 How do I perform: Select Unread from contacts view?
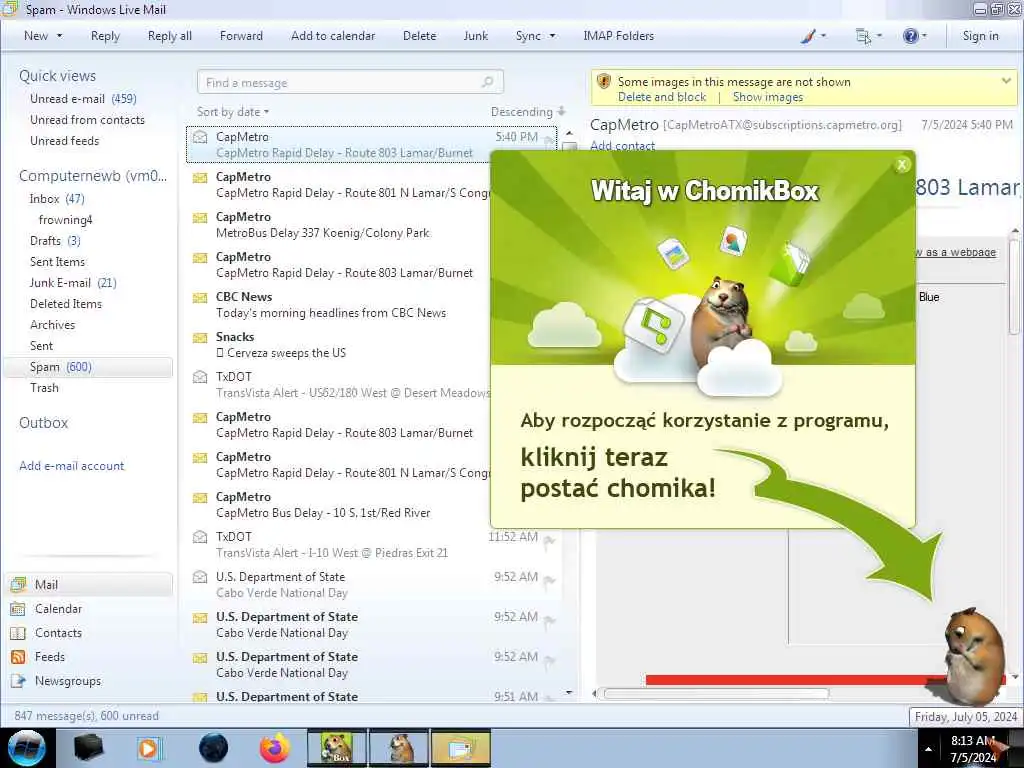[87, 120]
